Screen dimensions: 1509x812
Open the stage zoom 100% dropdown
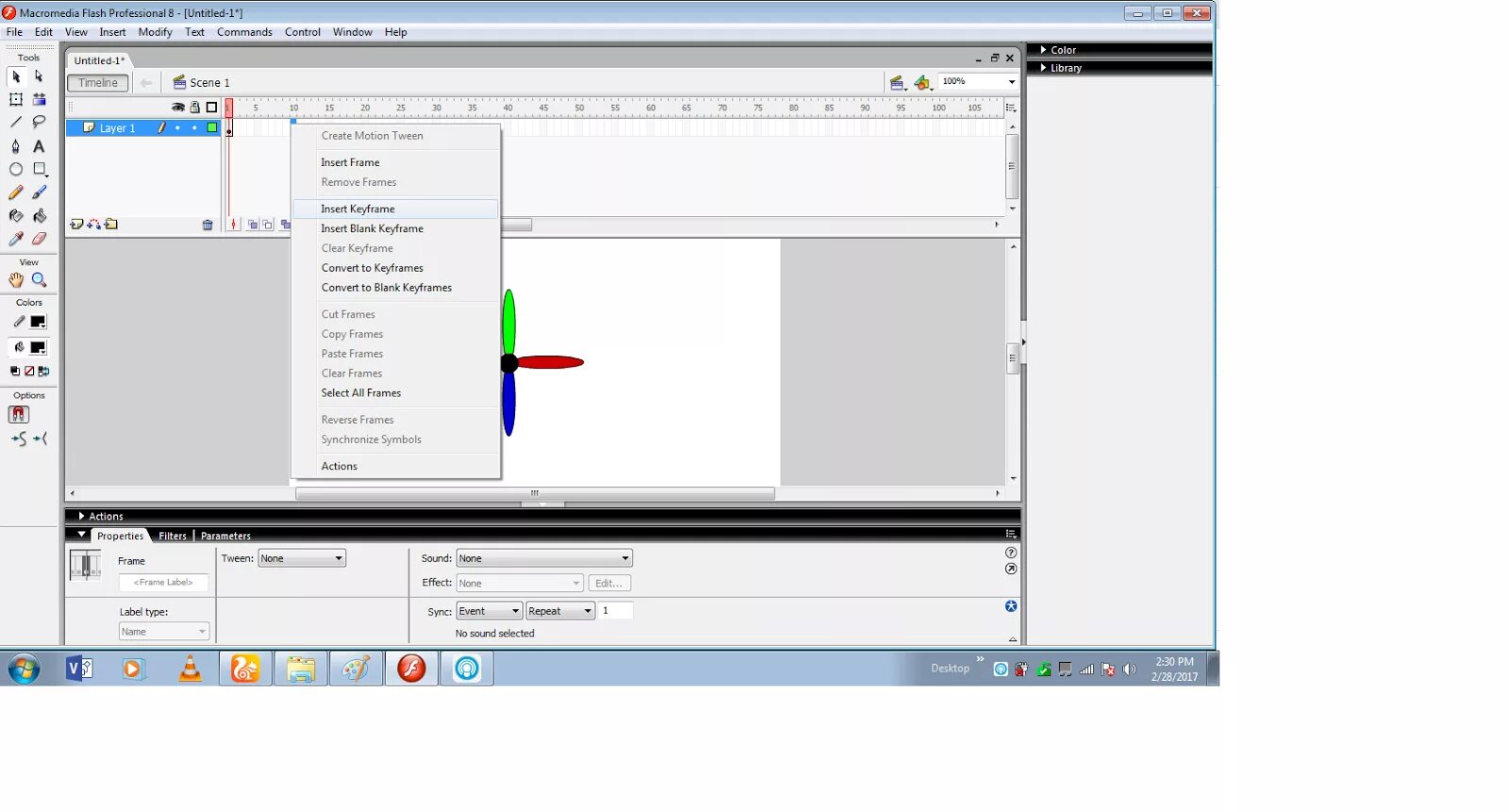(1012, 82)
